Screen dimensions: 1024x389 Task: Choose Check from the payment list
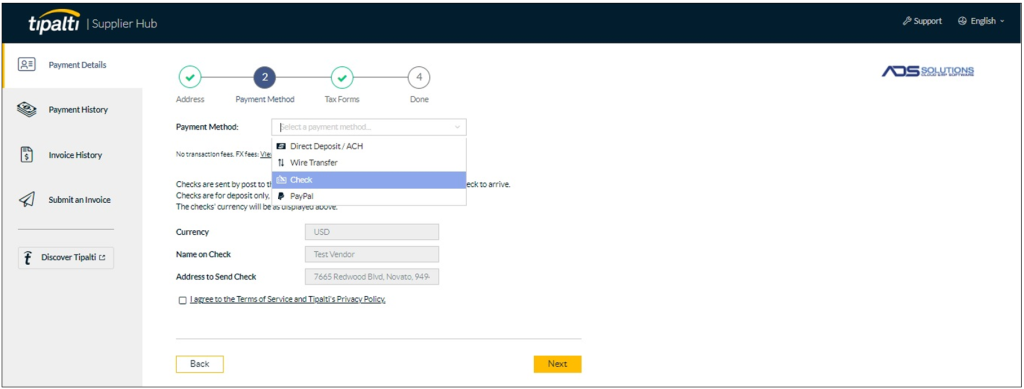point(369,179)
